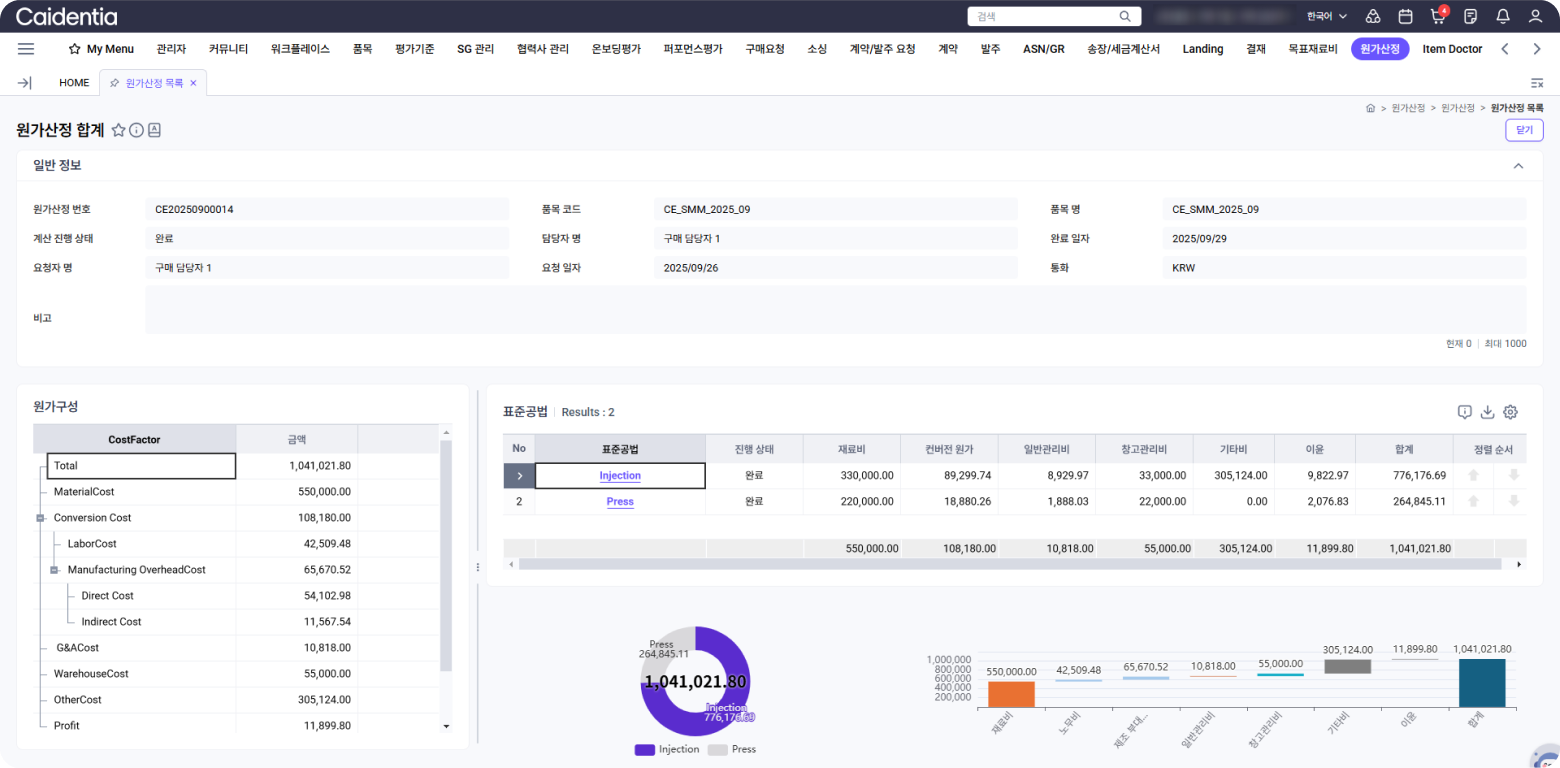Open the Injection process link
This screenshot has height=768, width=1560.
pyautogui.click(x=620, y=476)
